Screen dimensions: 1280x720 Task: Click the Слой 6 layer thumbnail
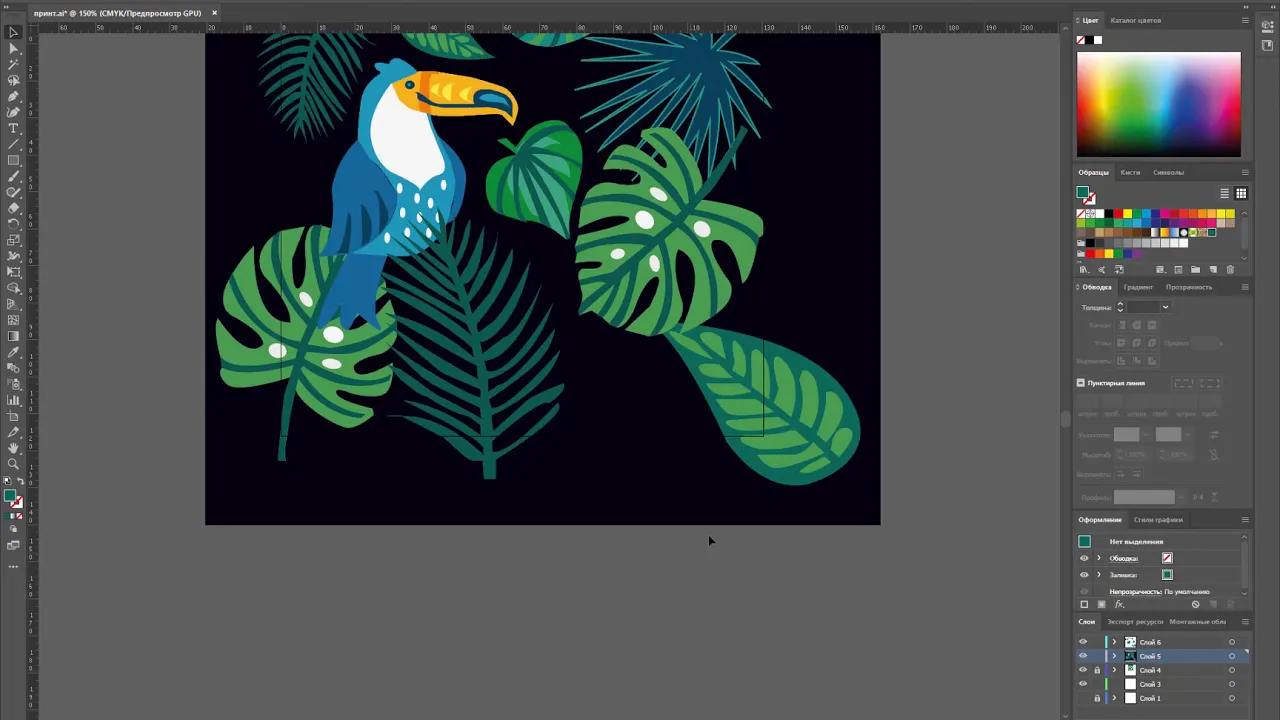click(x=1130, y=642)
